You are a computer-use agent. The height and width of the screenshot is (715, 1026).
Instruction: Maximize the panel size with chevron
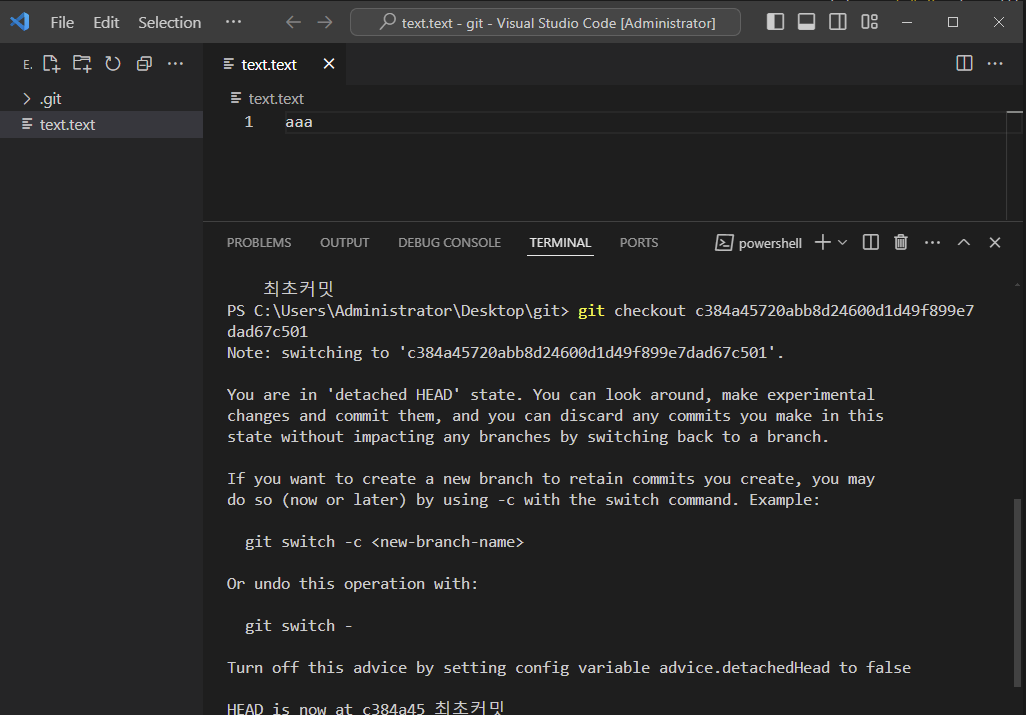[x=964, y=243]
